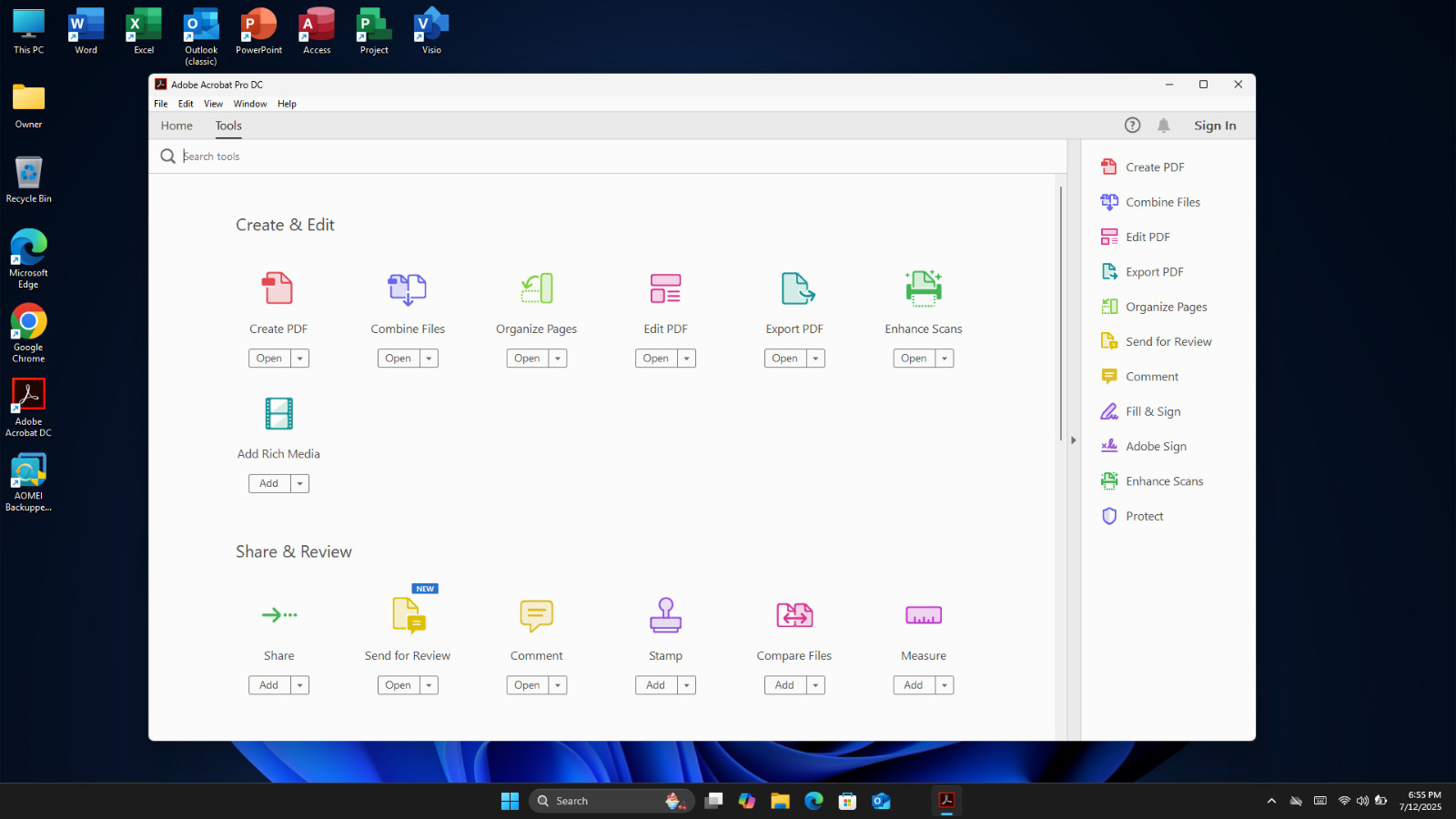Switch to the Home tab
The width and height of the screenshot is (1456, 819).
pos(177,126)
